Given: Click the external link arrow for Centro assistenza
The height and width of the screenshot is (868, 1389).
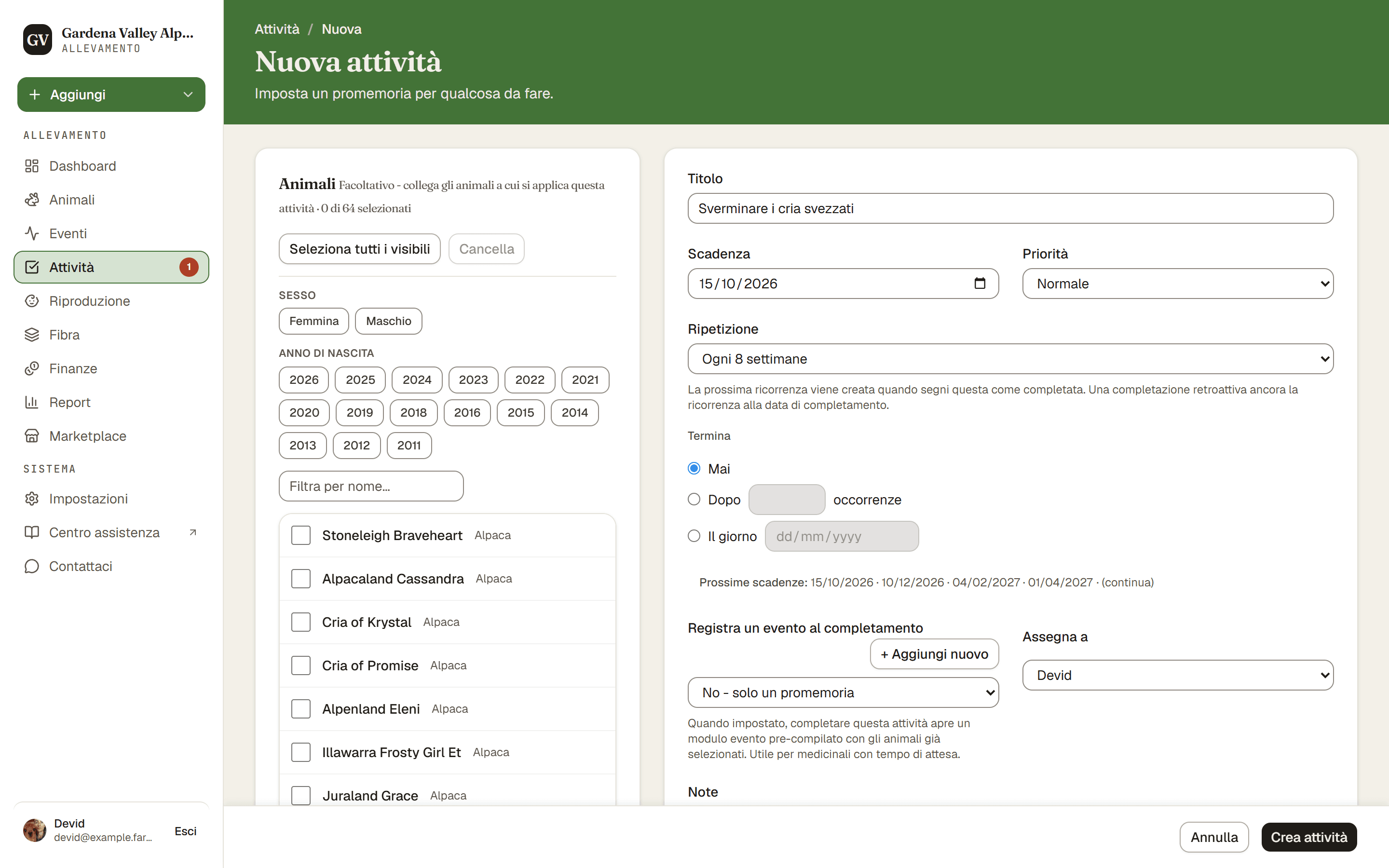Looking at the screenshot, I should [193, 533].
